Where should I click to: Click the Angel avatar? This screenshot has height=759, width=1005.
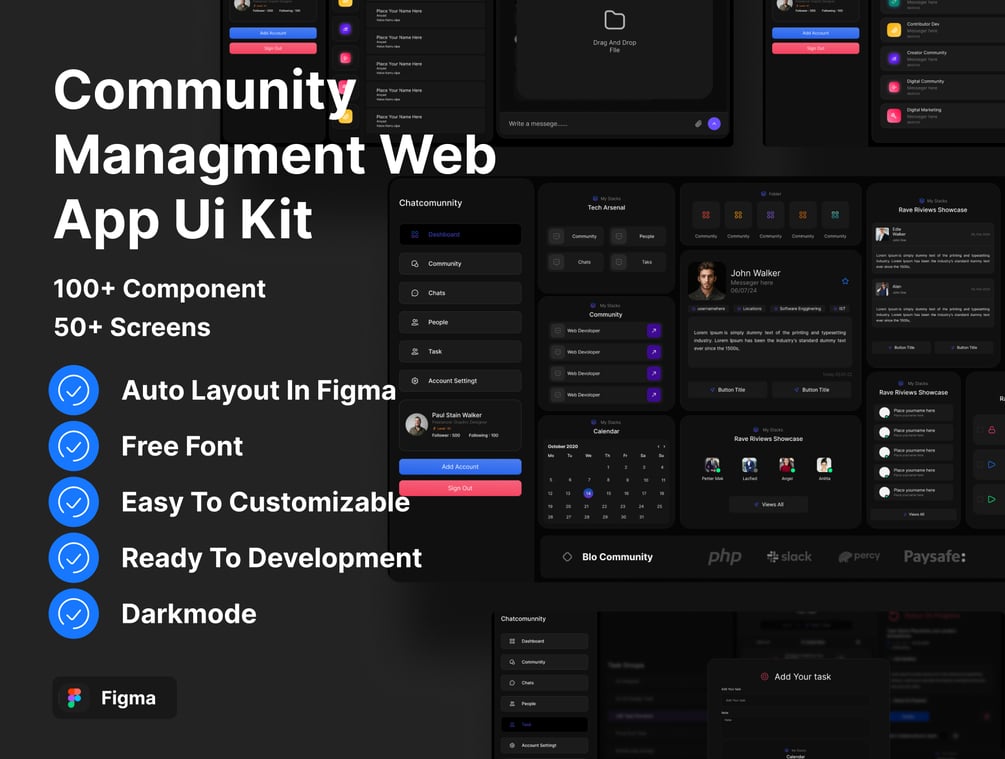tap(786, 465)
